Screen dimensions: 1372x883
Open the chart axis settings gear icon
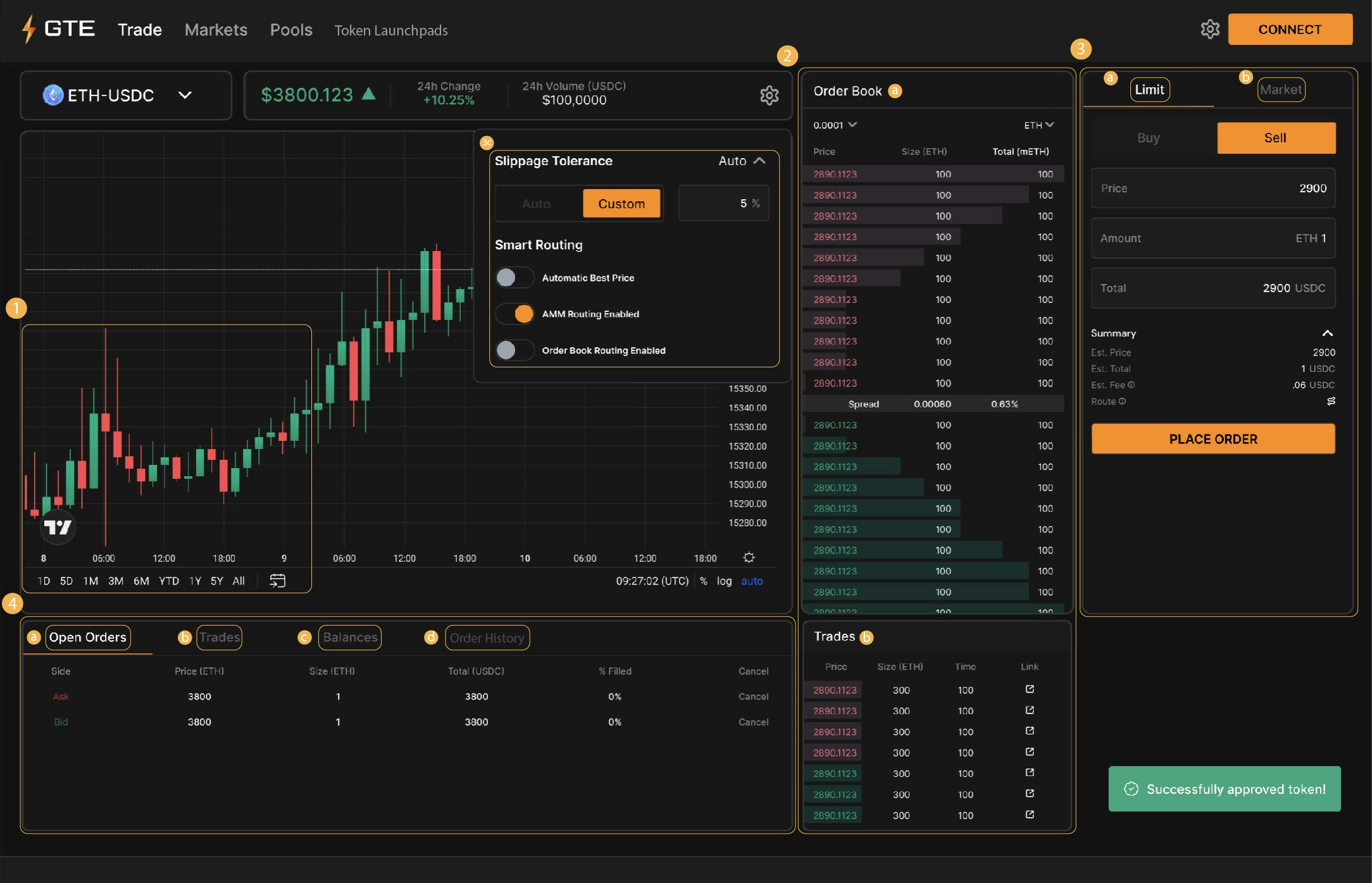pyautogui.click(x=749, y=557)
